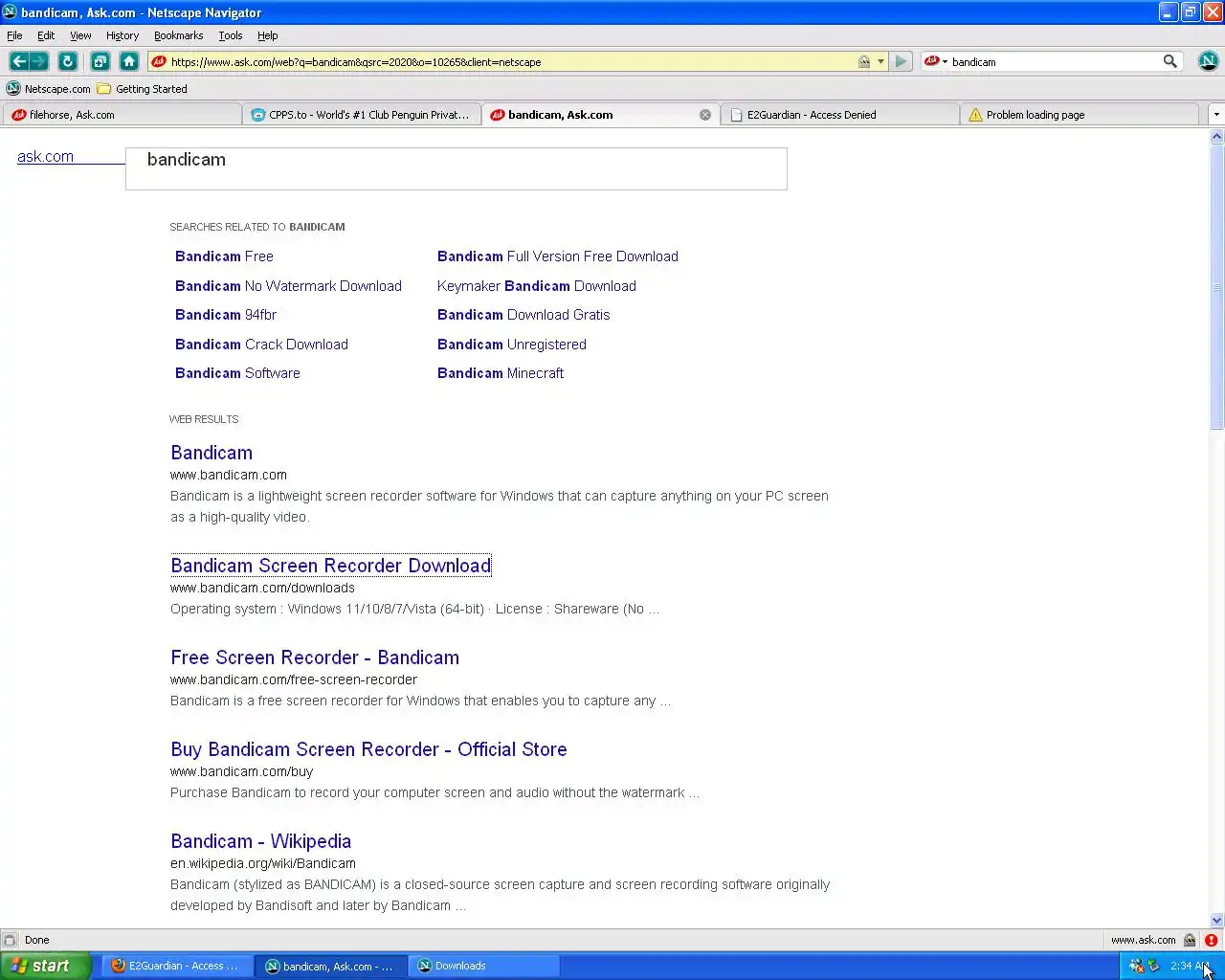Click the page icon beside Done
Screen dimensions: 1225x980
[10, 940]
